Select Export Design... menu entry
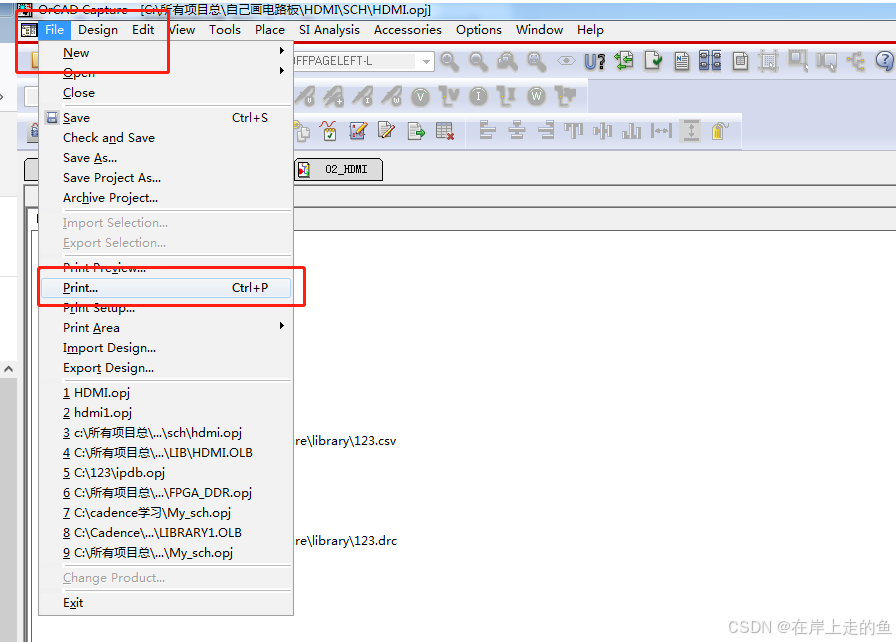896x642 pixels. 166,368
